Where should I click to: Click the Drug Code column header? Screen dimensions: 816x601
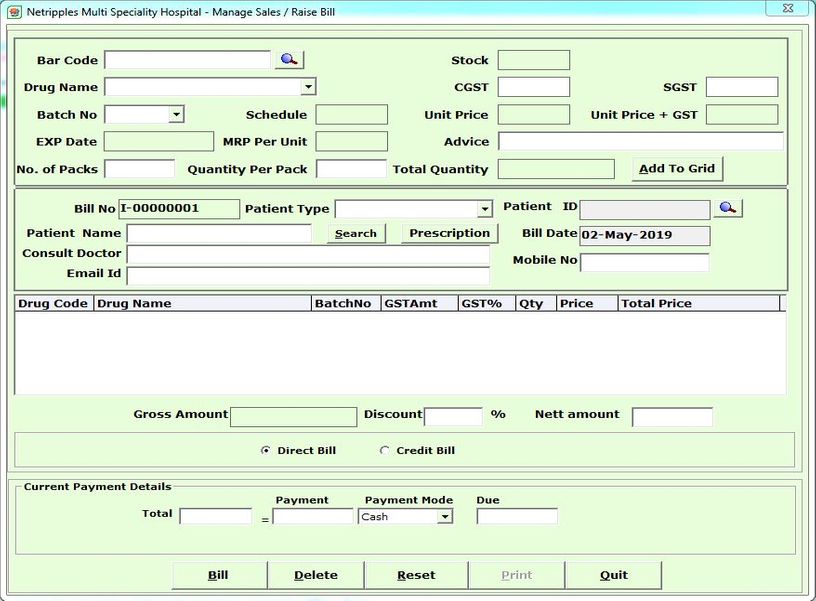(54, 303)
